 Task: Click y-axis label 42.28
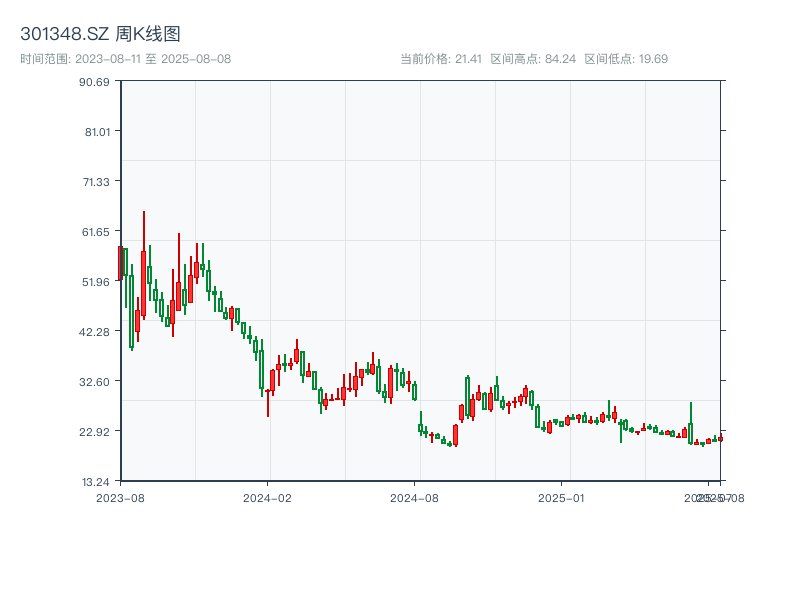pyautogui.click(x=94, y=332)
